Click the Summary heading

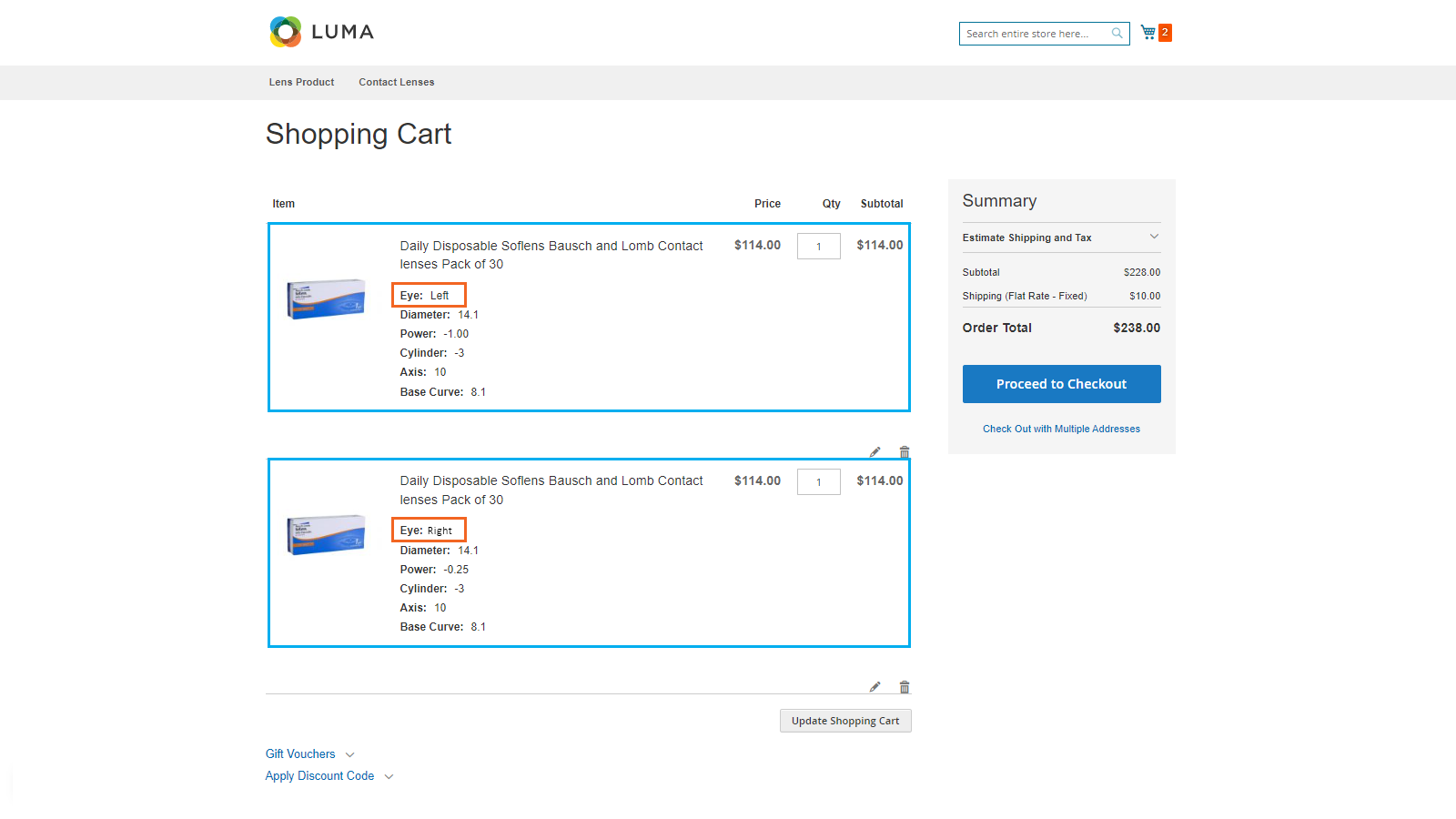pyautogui.click(x=999, y=201)
